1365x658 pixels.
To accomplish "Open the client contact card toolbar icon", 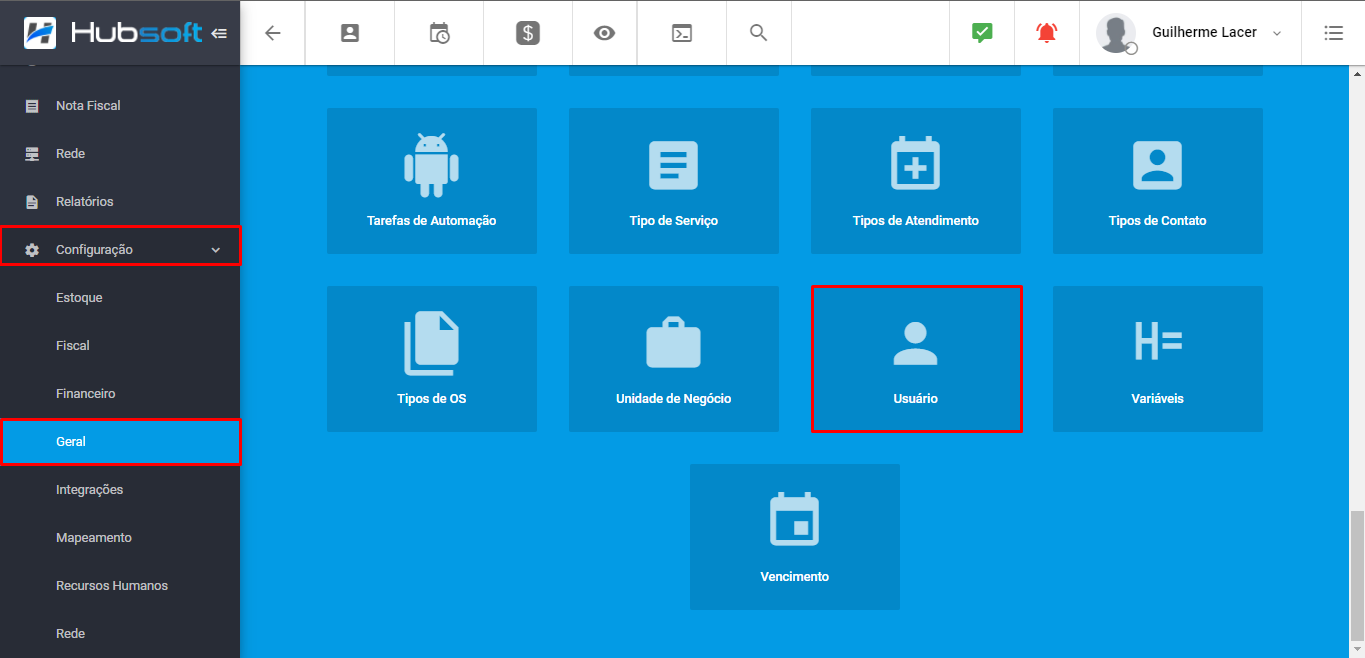I will pos(350,33).
